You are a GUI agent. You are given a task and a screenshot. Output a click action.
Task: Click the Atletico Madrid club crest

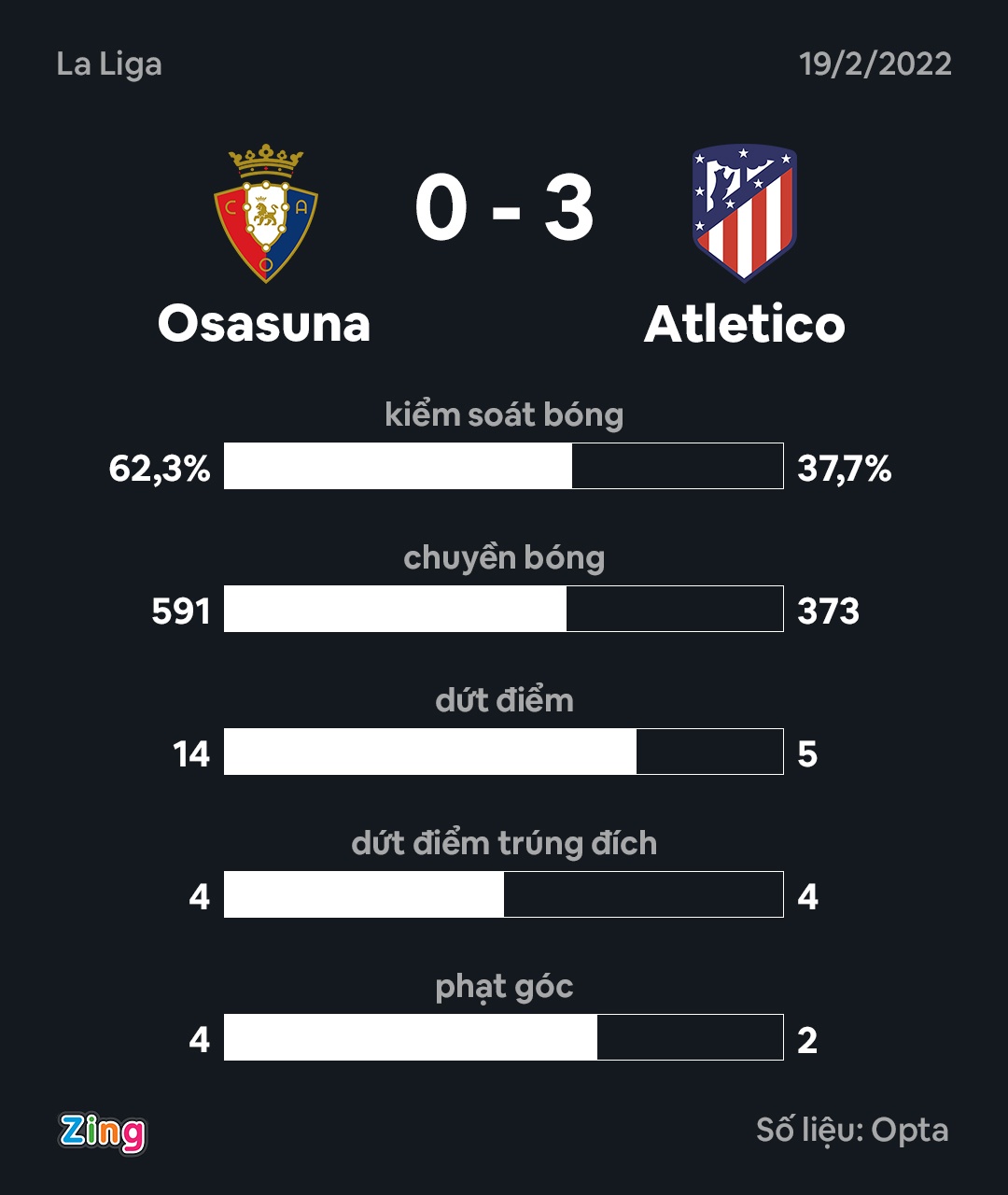744,212
